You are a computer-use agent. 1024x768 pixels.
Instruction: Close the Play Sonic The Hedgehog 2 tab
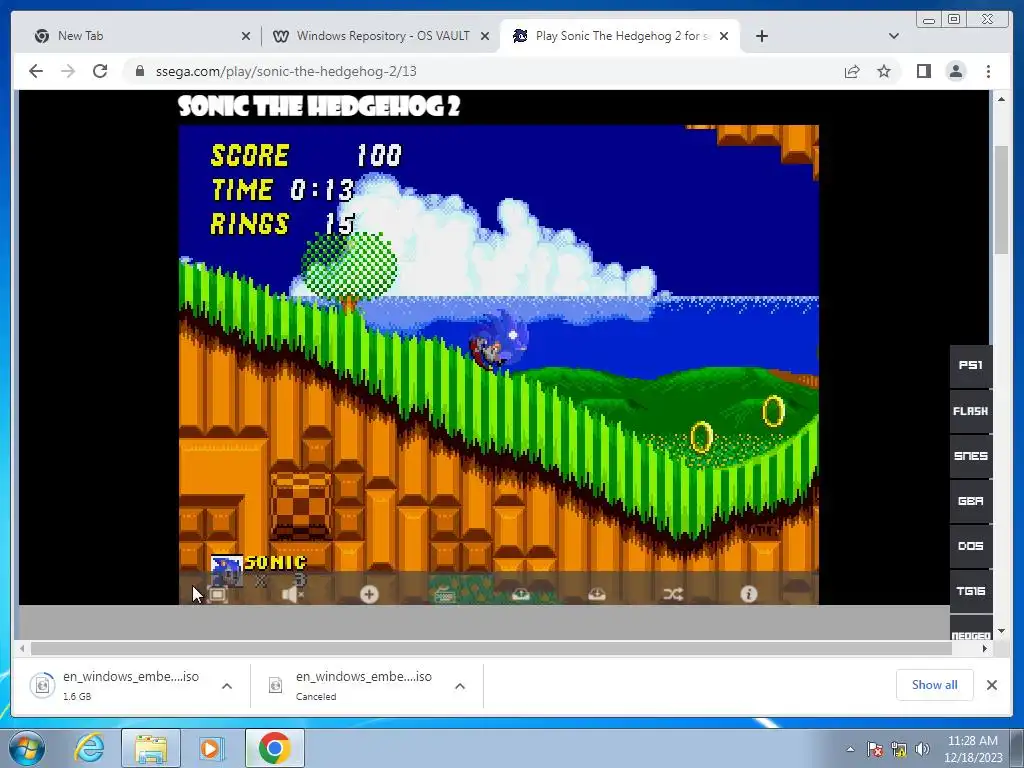tap(724, 37)
